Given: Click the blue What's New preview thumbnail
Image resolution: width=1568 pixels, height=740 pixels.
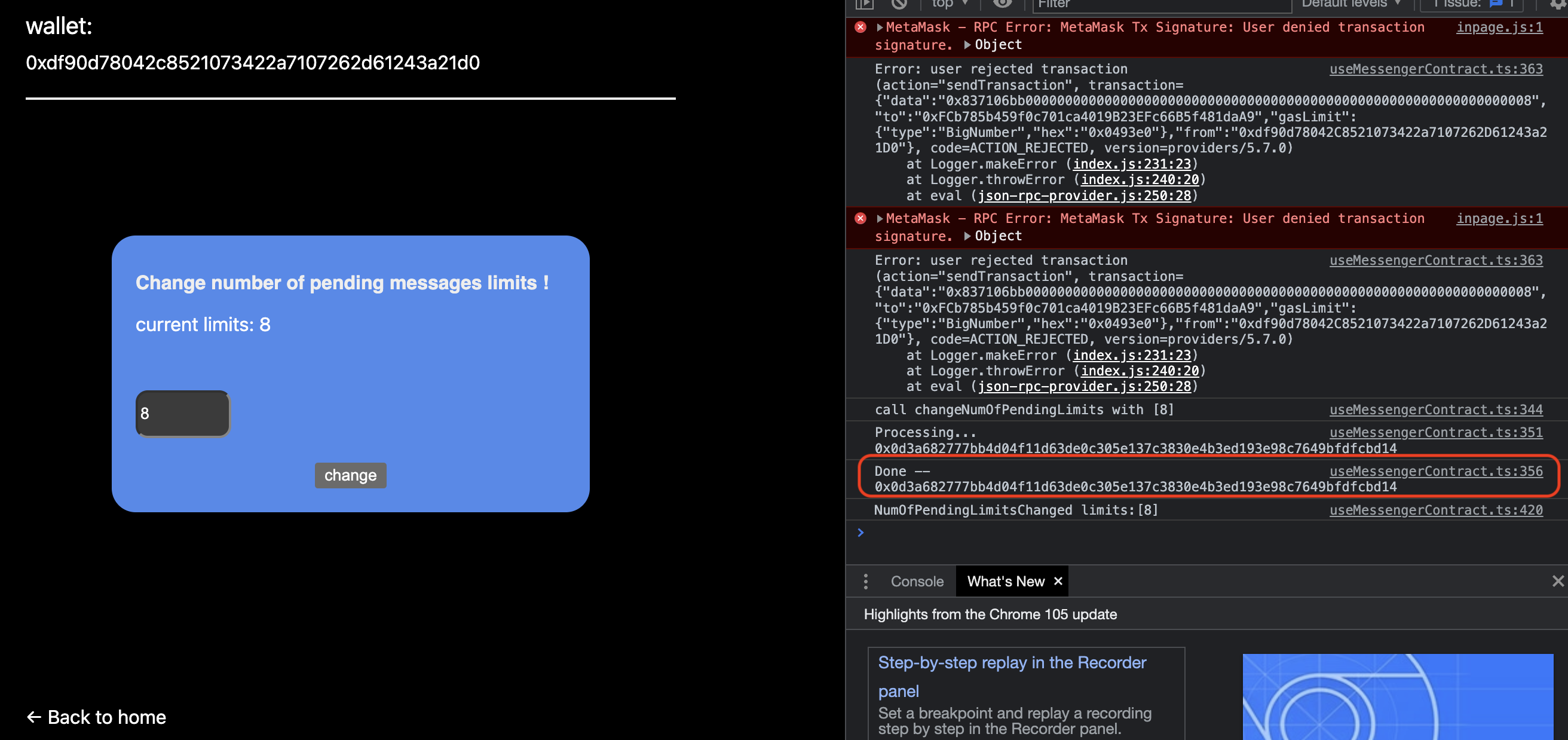Looking at the screenshot, I should coord(1398,697).
